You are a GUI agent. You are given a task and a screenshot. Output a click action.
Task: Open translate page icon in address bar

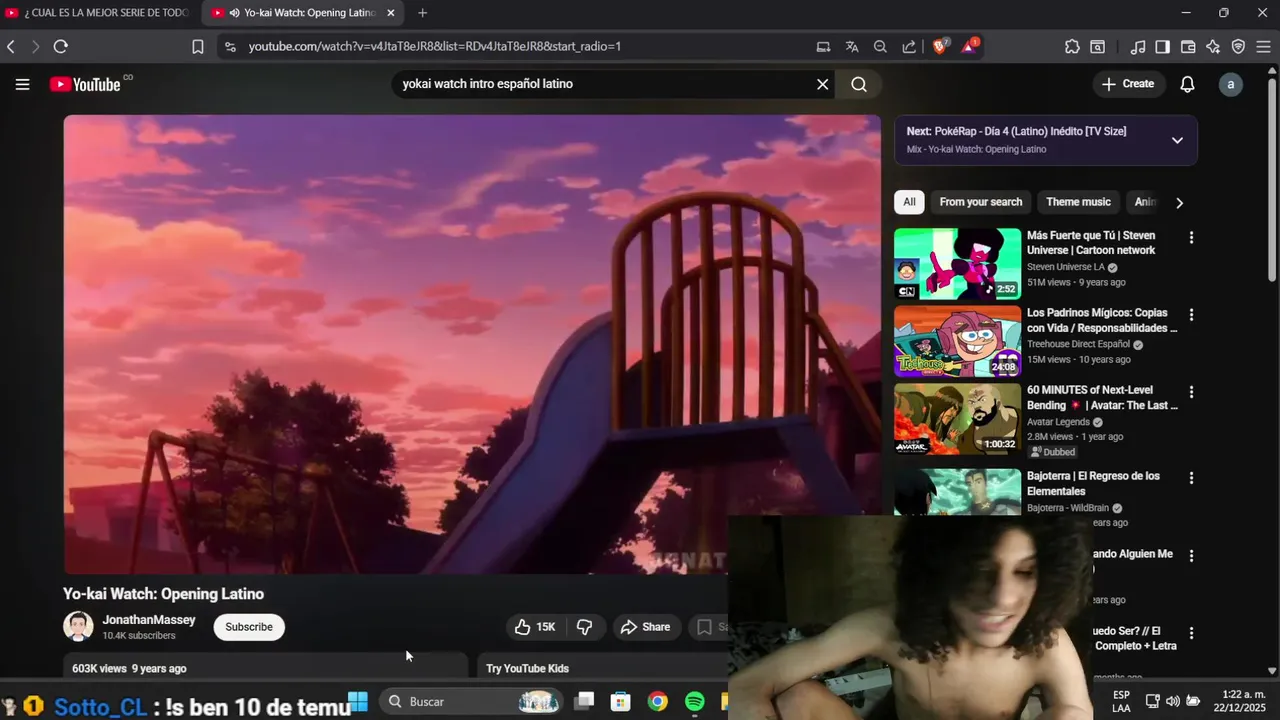852,46
